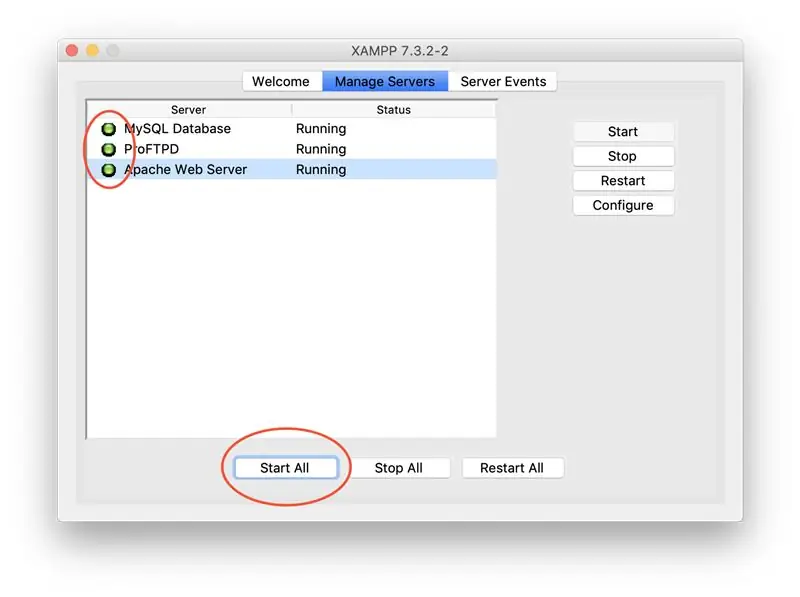Switch to the Welcome tab

[x=282, y=82]
